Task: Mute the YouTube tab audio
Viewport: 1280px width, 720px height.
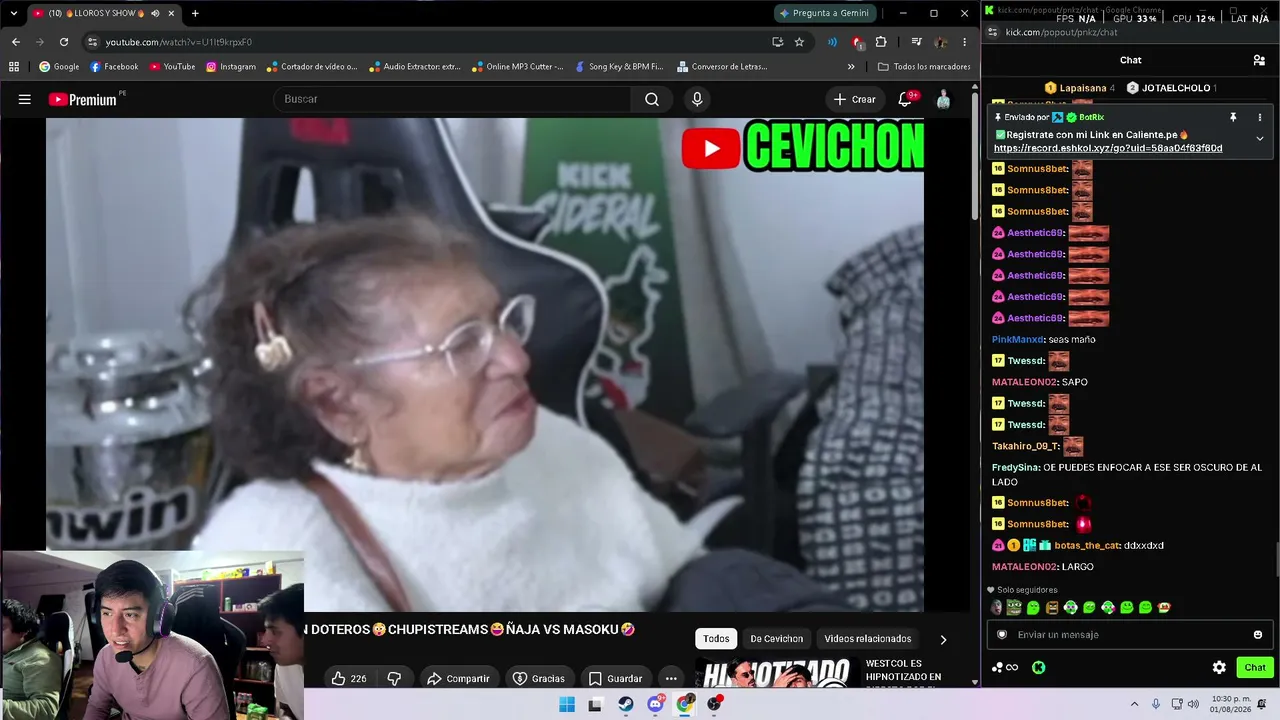Action: click(x=155, y=13)
